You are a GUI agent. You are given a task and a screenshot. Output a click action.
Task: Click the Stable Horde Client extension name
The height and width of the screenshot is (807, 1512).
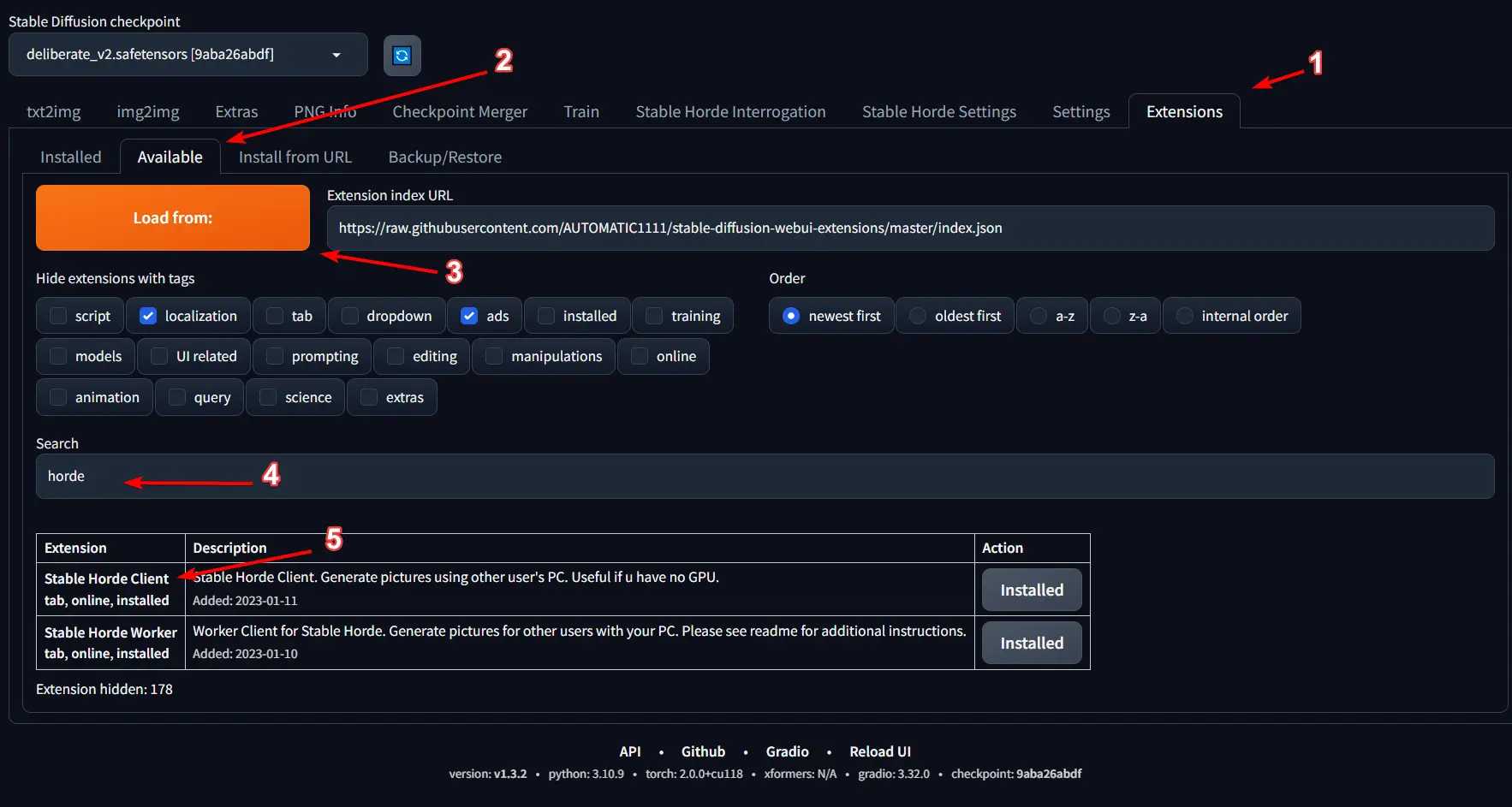click(x=106, y=579)
